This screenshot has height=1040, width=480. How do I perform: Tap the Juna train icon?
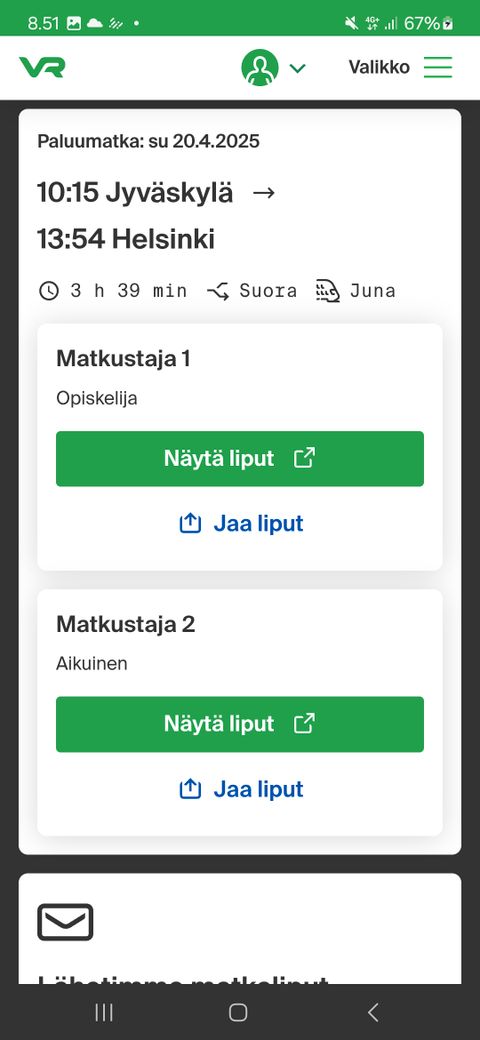(x=328, y=291)
